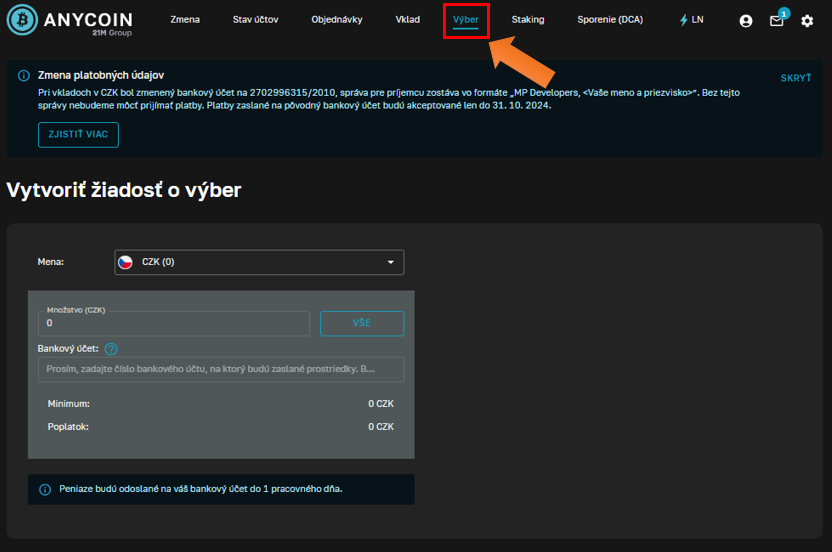
Task: Open the user profile account icon
Action: point(745,20)
